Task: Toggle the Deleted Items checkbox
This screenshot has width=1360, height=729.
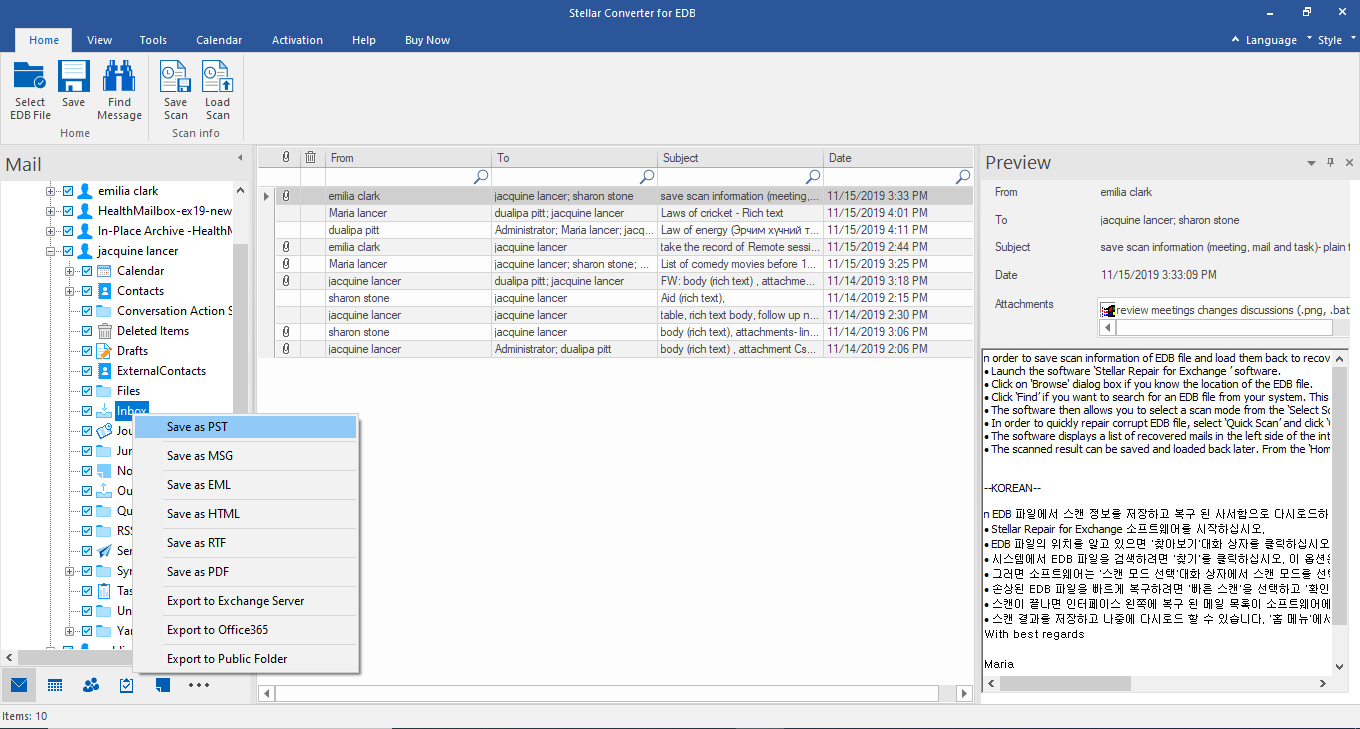Action: [87, 331]
